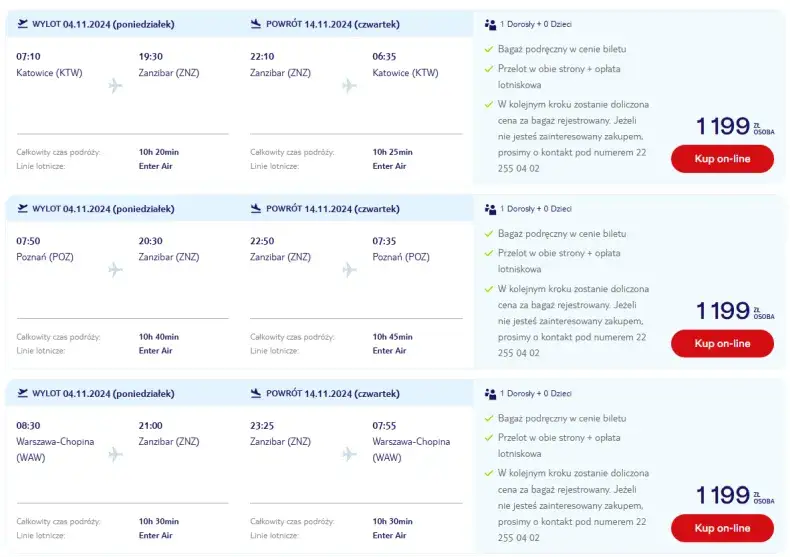This screenshot has width=790, height=557.
Task: Click return plane icon in Warszawa header
Action: tap(256, 393)
